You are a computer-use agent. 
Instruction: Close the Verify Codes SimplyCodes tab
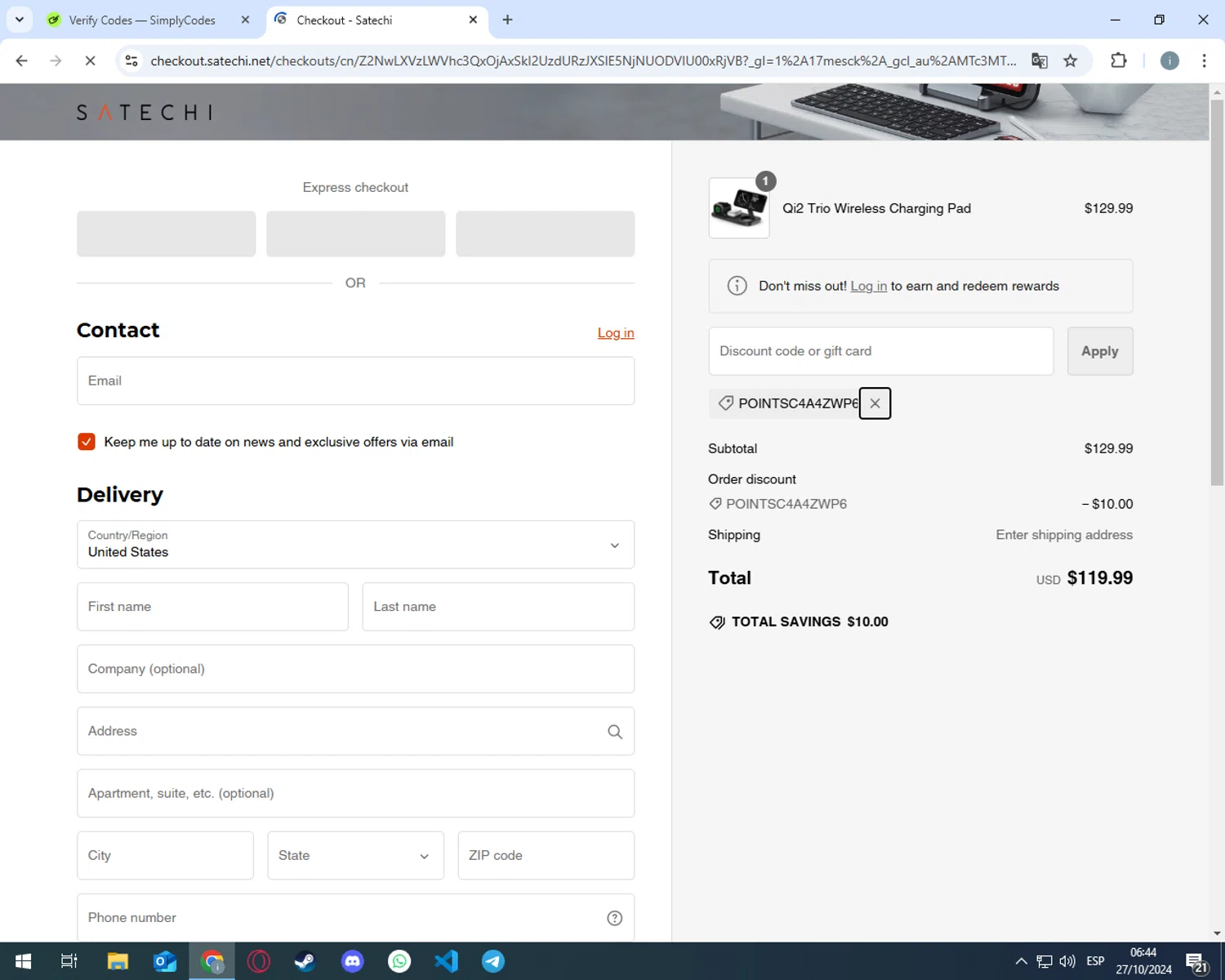point(245,20)
